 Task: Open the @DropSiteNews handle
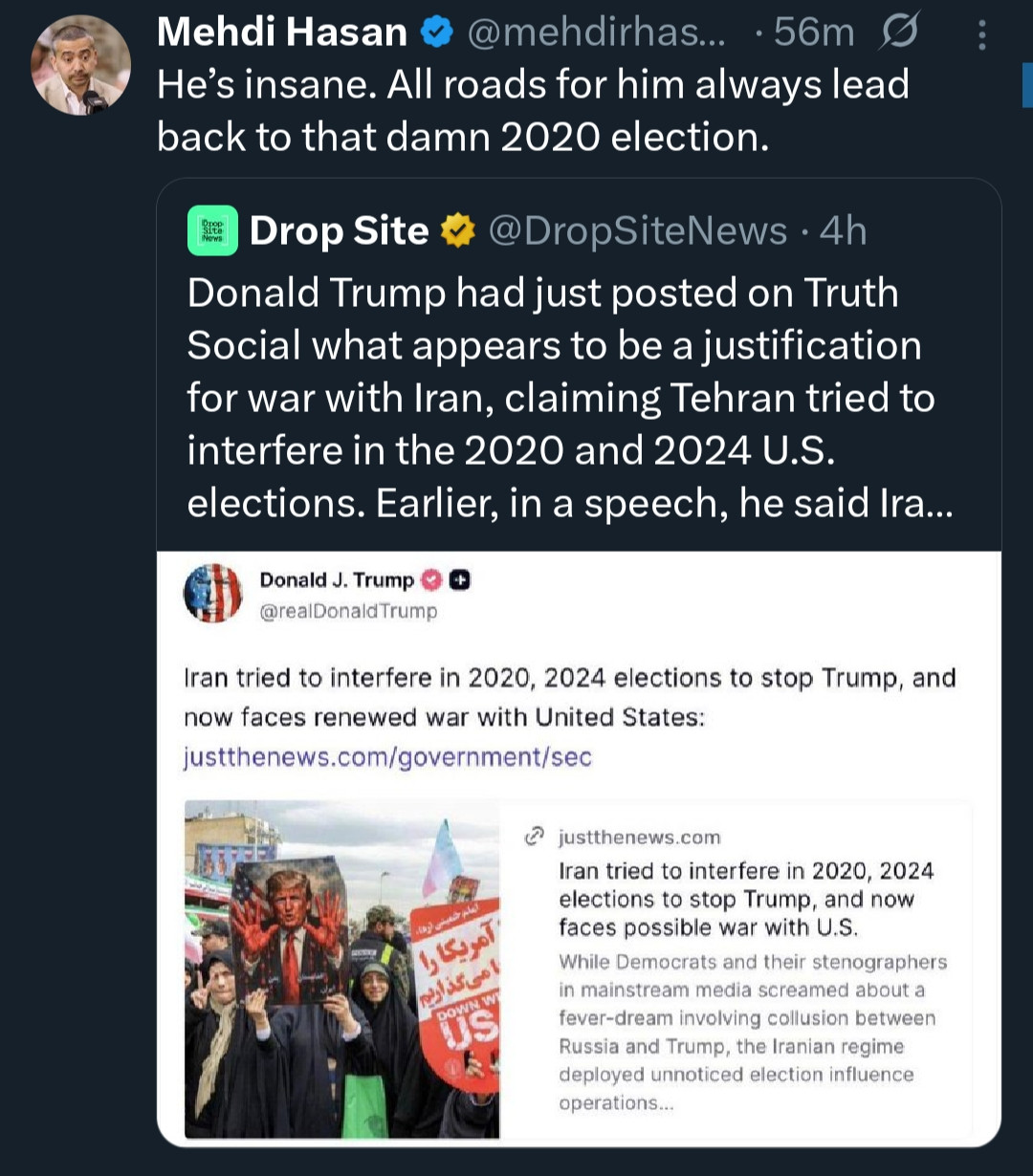tap(638, 231)
